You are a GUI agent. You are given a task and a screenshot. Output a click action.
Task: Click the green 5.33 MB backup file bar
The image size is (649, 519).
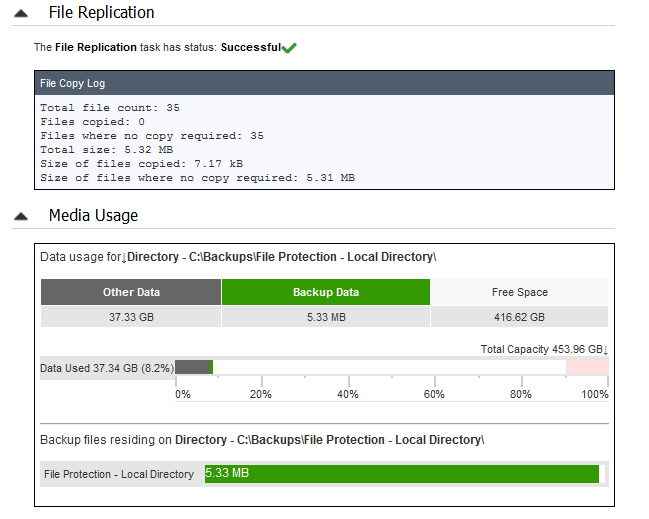[401, 473]
